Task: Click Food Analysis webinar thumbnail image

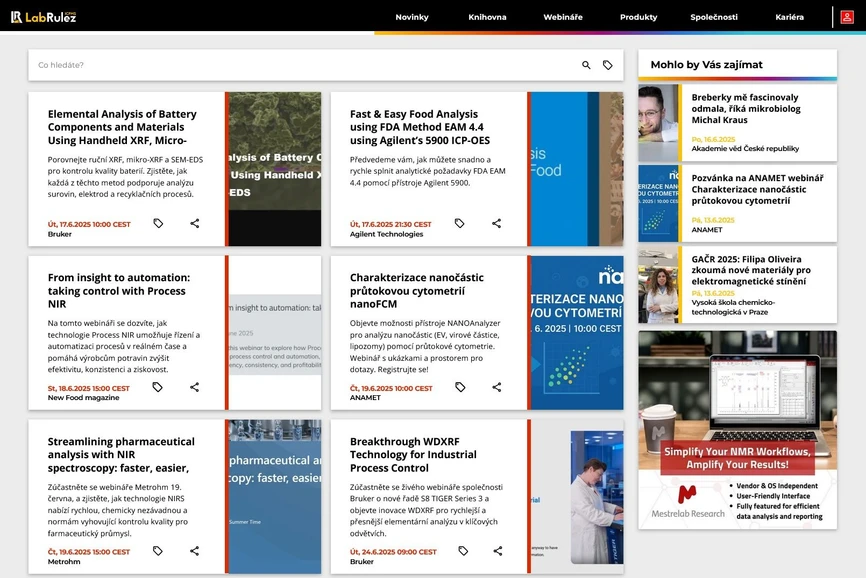Action: 577,169
